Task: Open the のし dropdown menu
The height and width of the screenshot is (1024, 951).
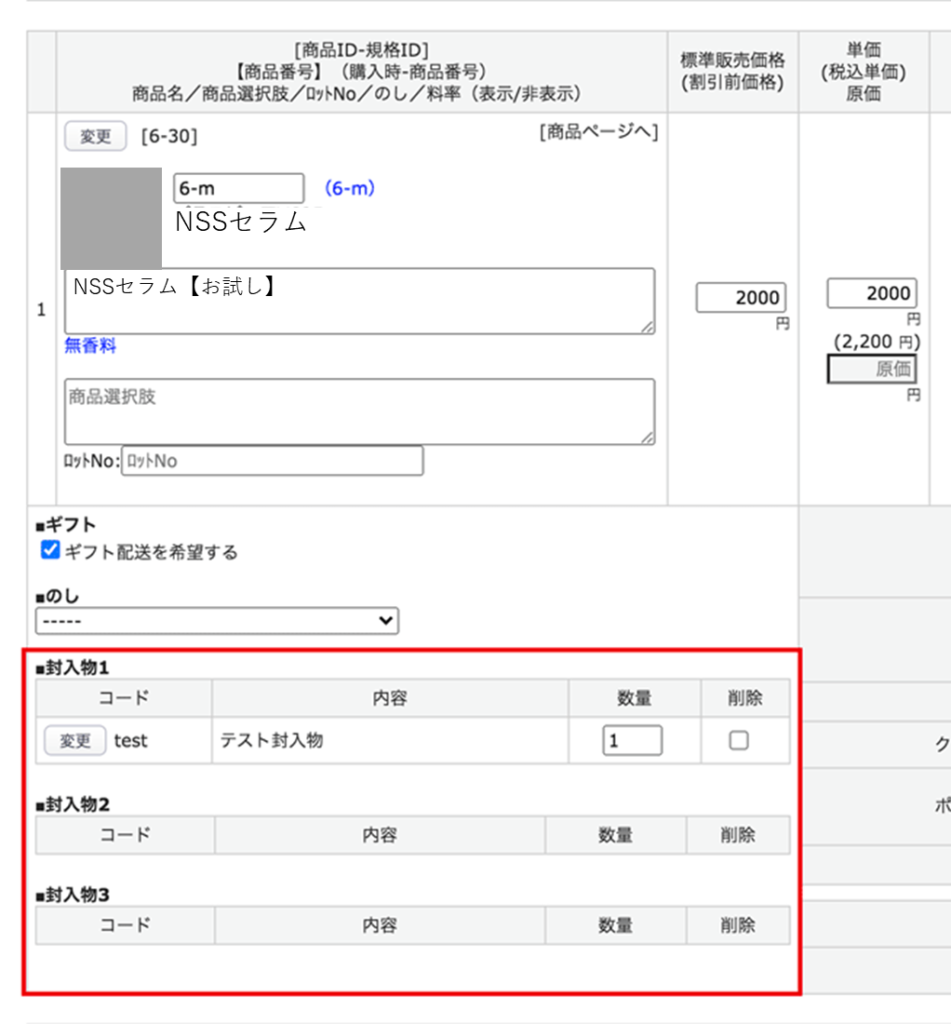Action: pos(217,621)
